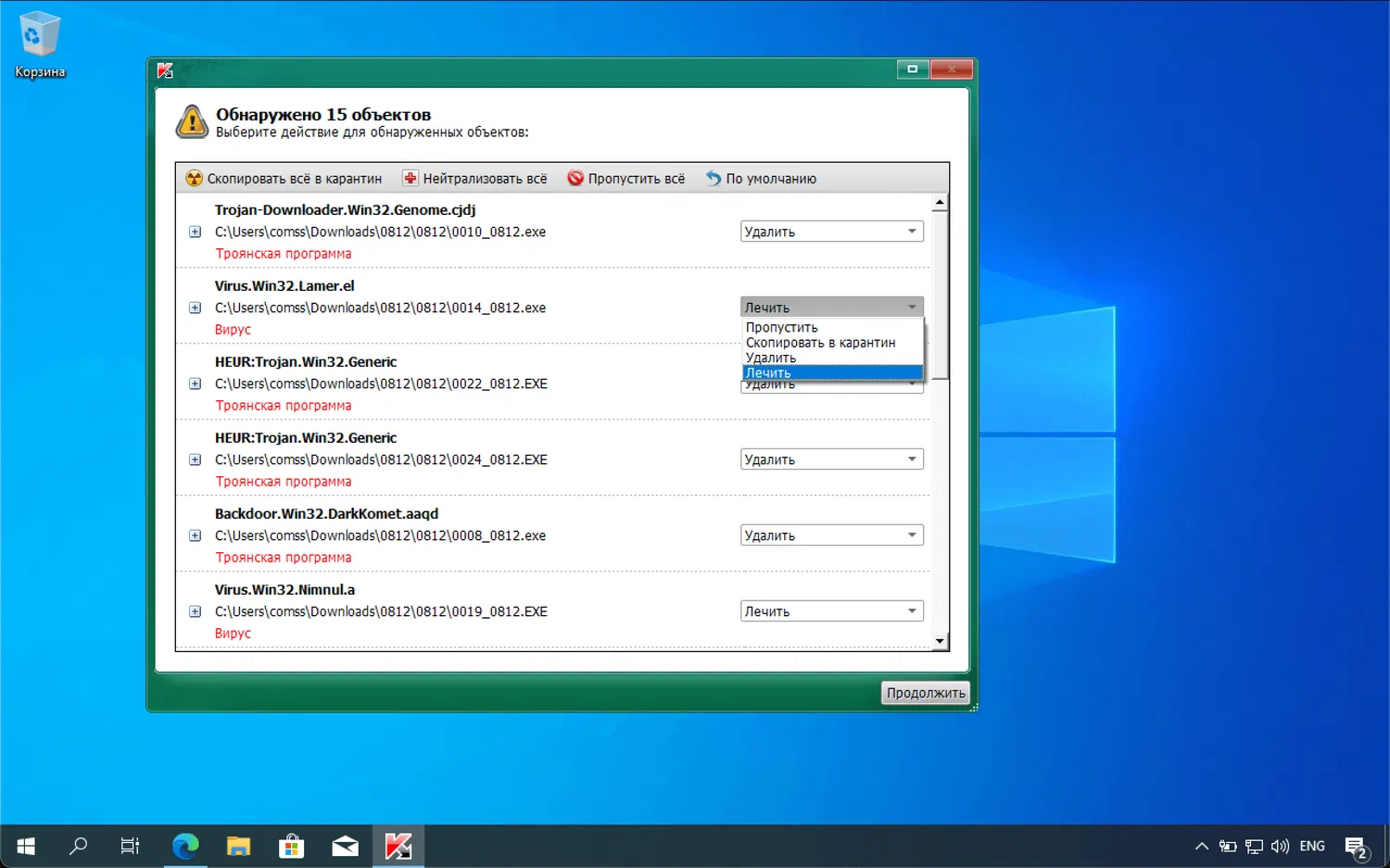Open the Recycle Bin (Корзина) desktop icon
Image resolution: width=1390 pixels, height=868 pixels.
(x=40, y=45)
